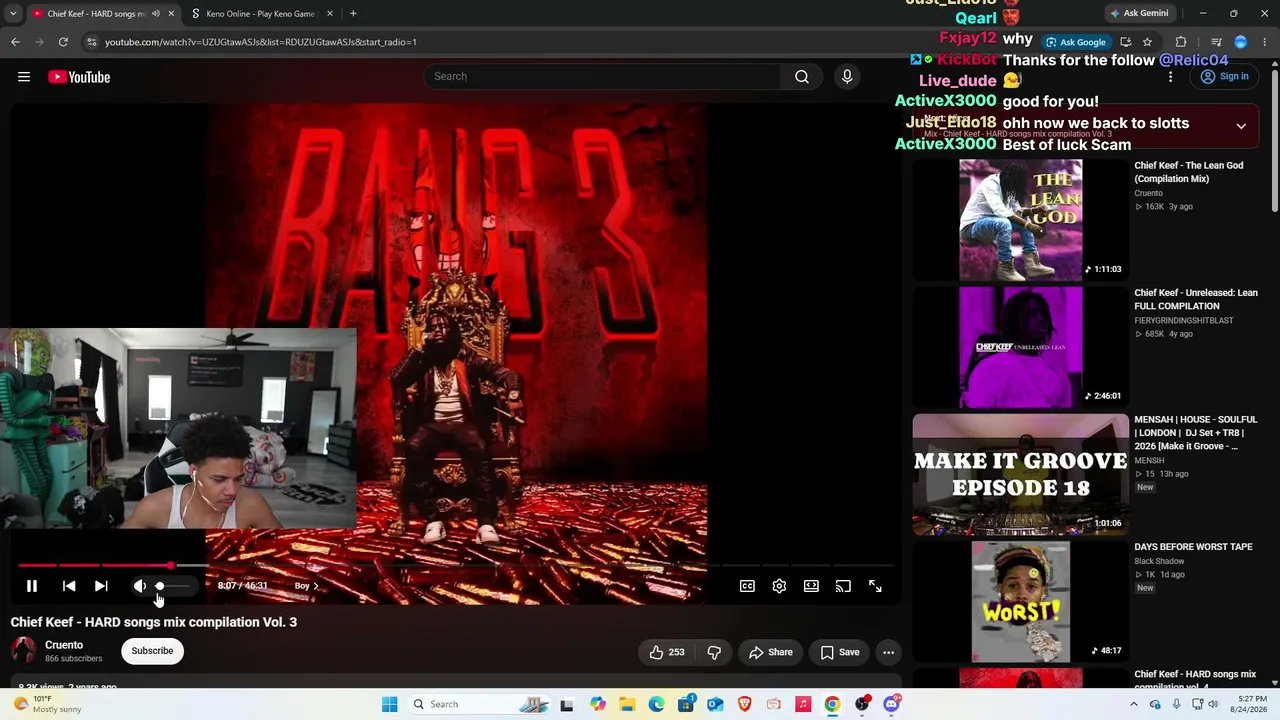1280x720 pixels.
Task: Open the media controls in Chrome toolbar
Action: pos(1216,42)
